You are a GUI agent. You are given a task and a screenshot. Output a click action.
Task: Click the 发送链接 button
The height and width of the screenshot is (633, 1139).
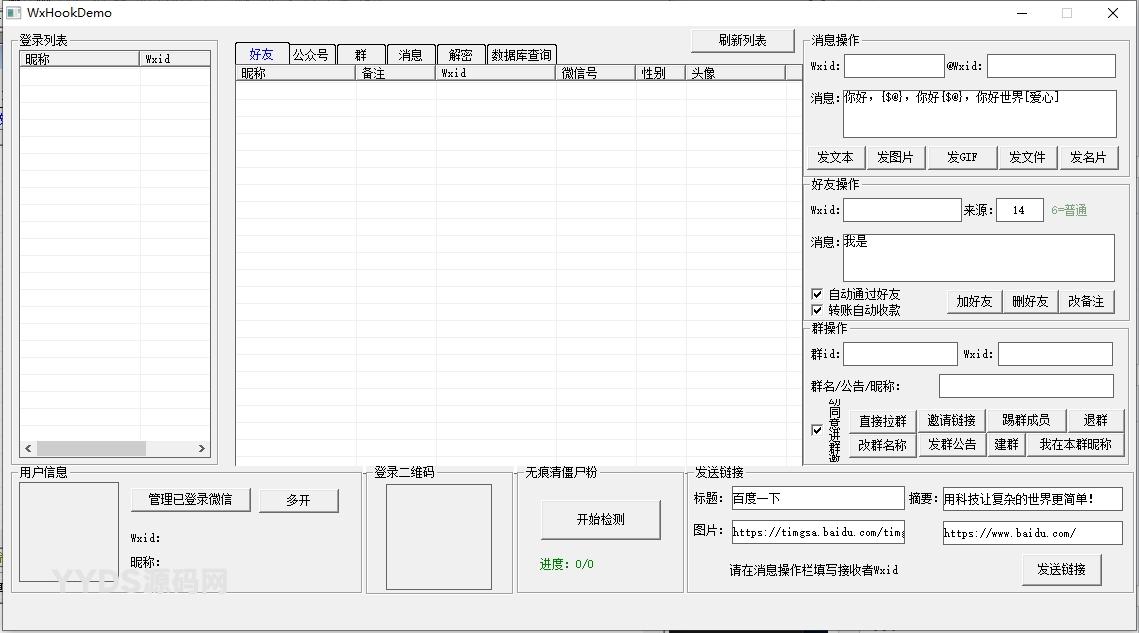pos(1061,570)
